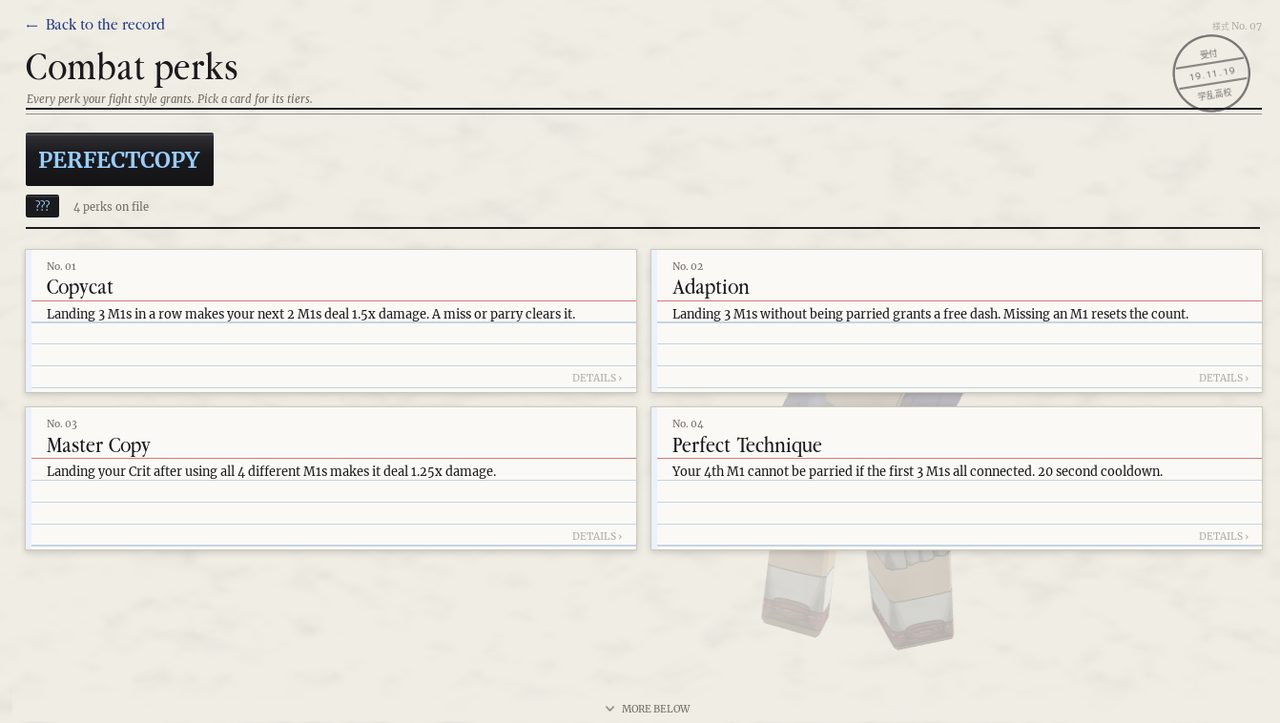Screen dimensions: 1280x723
Task: Open the Adaption perk card title
Action: click(711, 287)
